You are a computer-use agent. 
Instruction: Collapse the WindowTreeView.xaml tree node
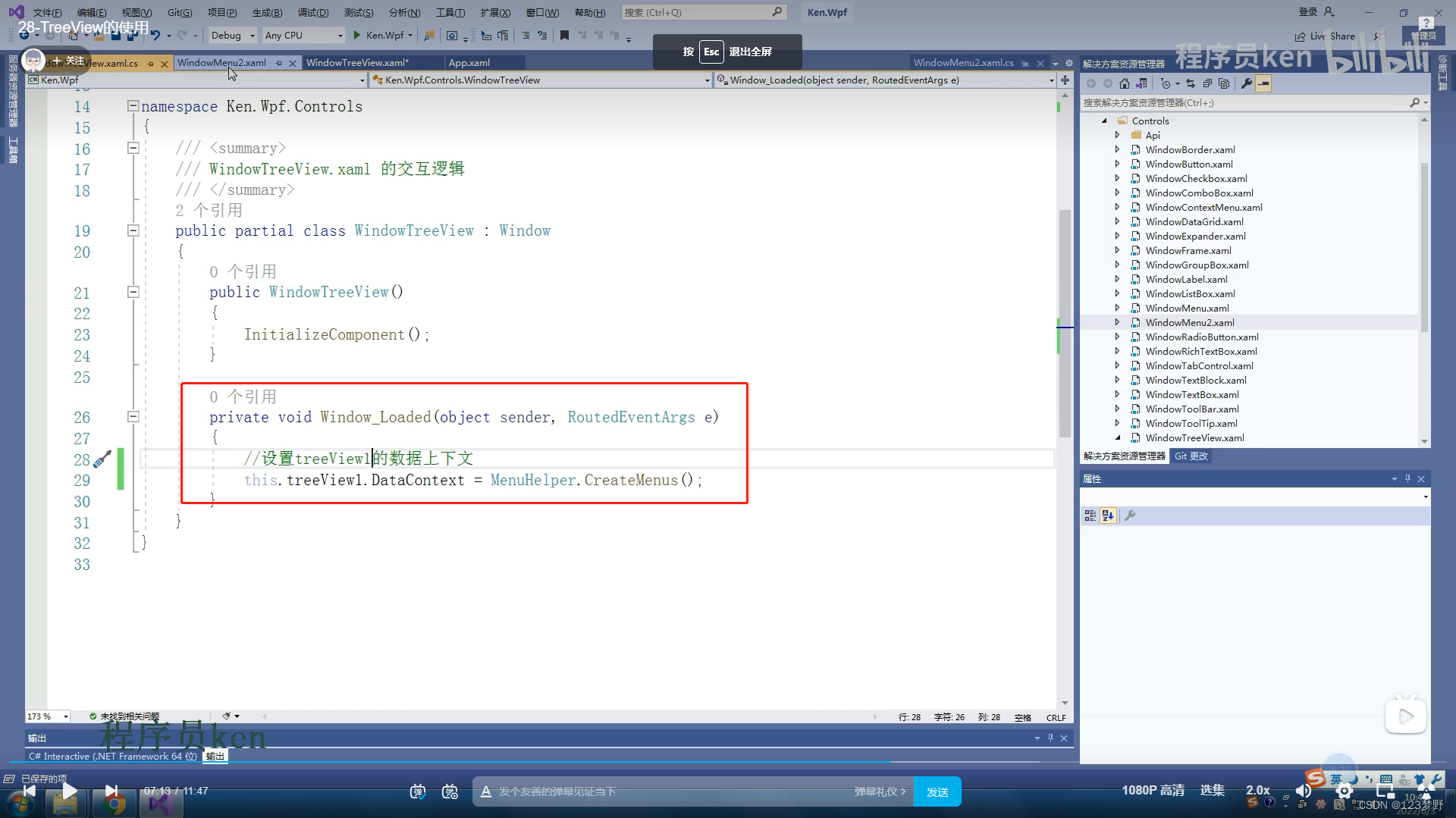pyautogui.click(x=1117, y=437)
